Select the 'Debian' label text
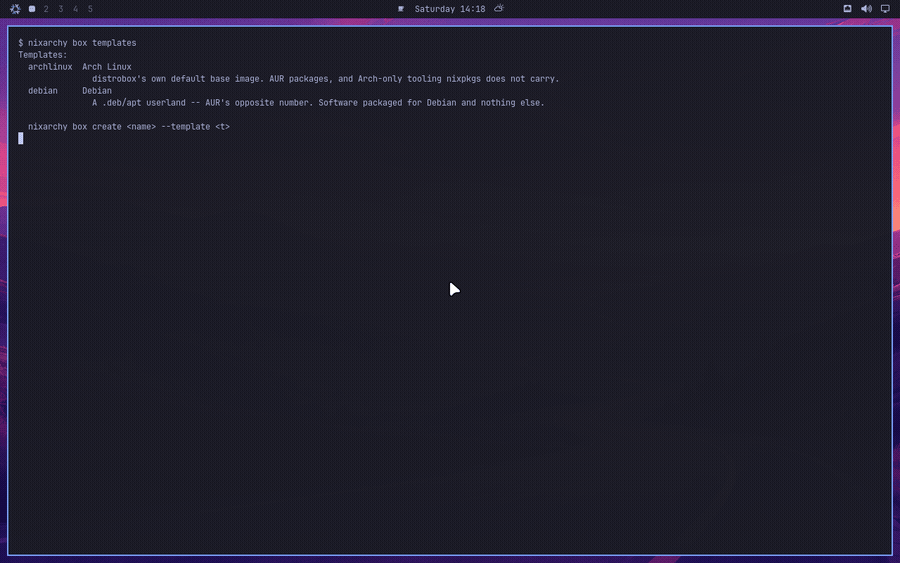Screen dimensions: 900x563 (97, 91)
